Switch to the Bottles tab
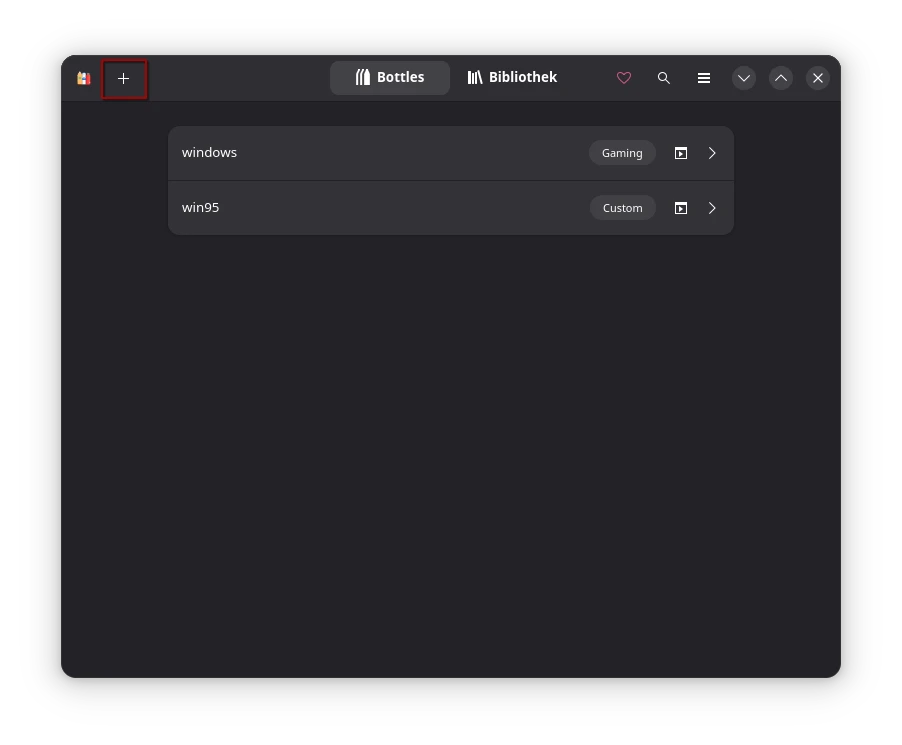Image resolution: width=902 pixels, height=745 pixels. click(390, 78)
